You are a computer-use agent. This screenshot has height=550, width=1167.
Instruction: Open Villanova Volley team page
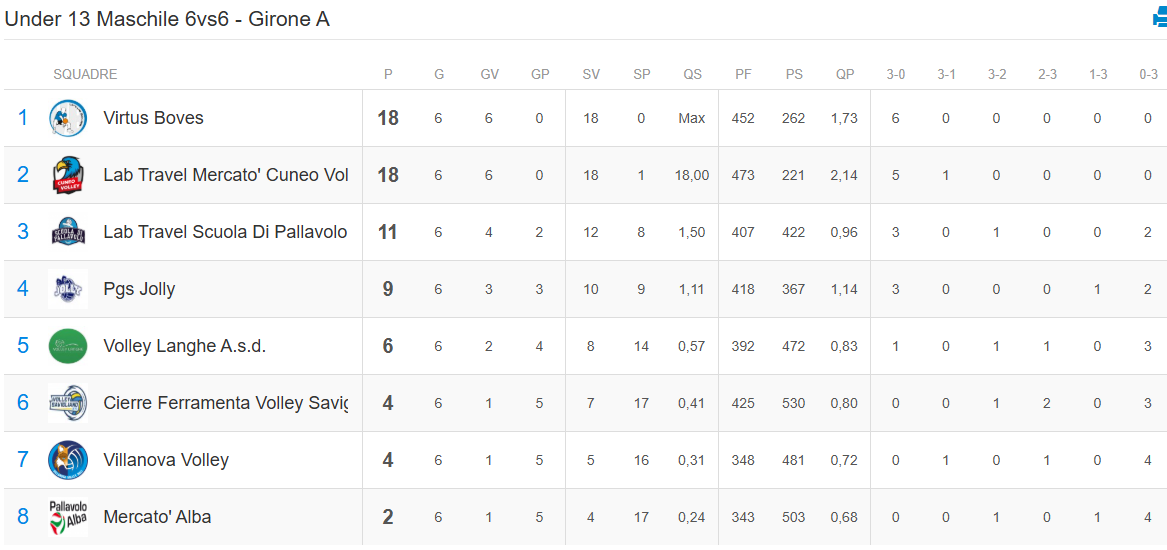coord(166,460)
